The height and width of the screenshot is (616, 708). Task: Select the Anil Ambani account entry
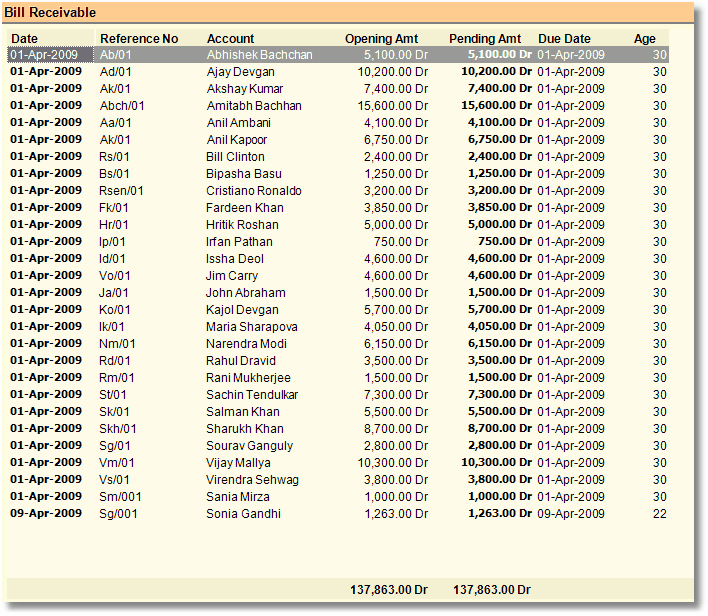click(x=238, y=123)
